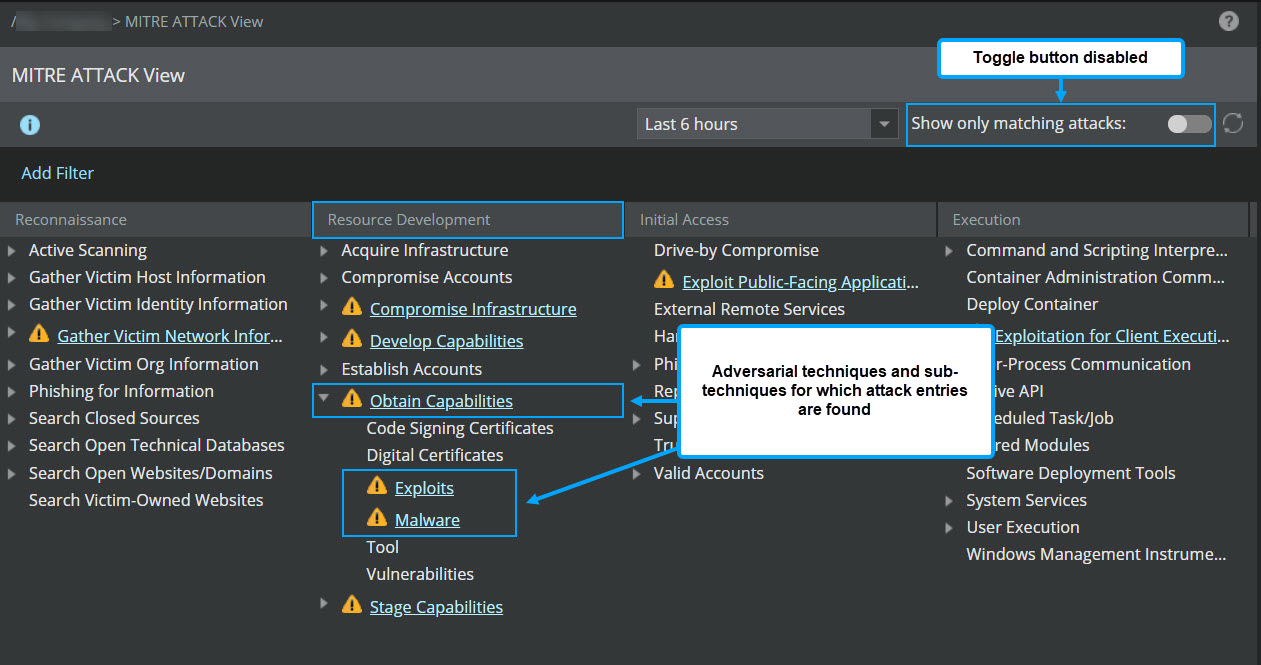Select the Digital Certificates sub-technique

click(x=435, y=455)
